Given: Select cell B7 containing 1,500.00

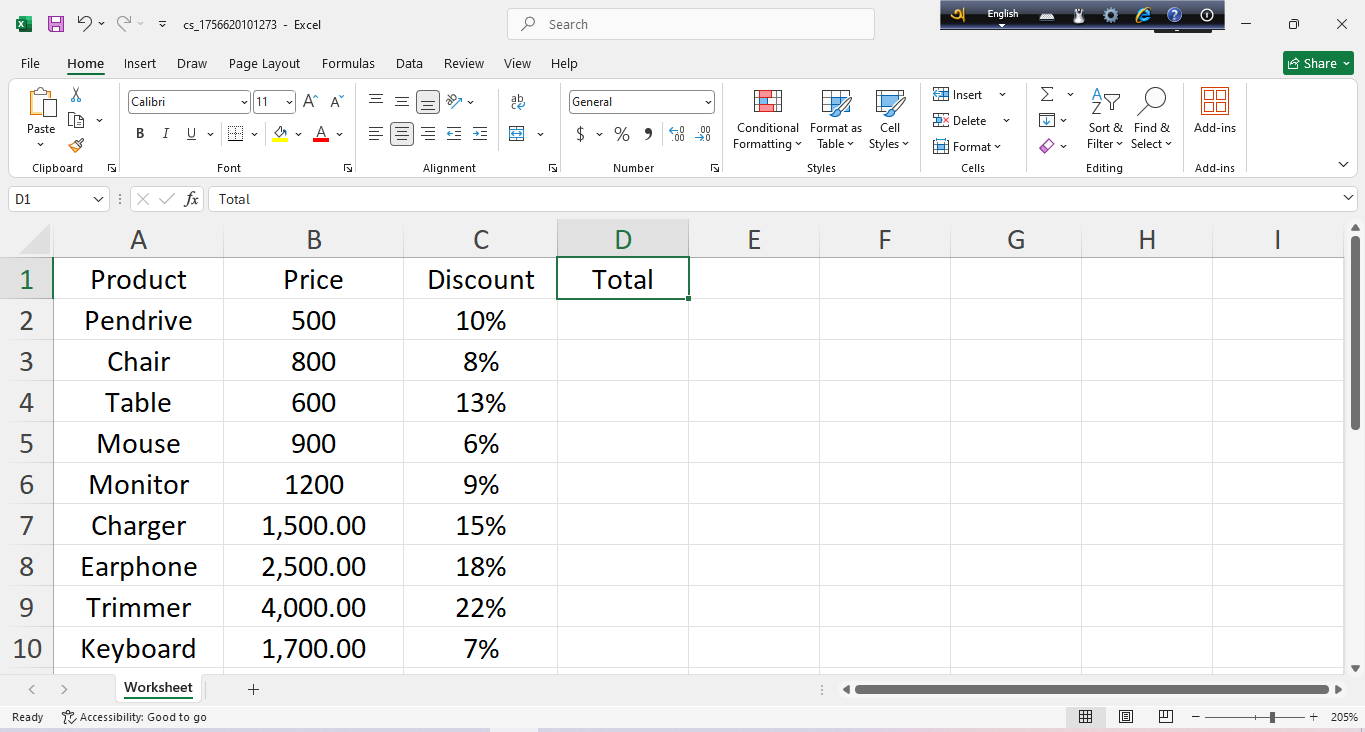Looking at the screenshot, I should pyautogui.click(x=313, y=526).
